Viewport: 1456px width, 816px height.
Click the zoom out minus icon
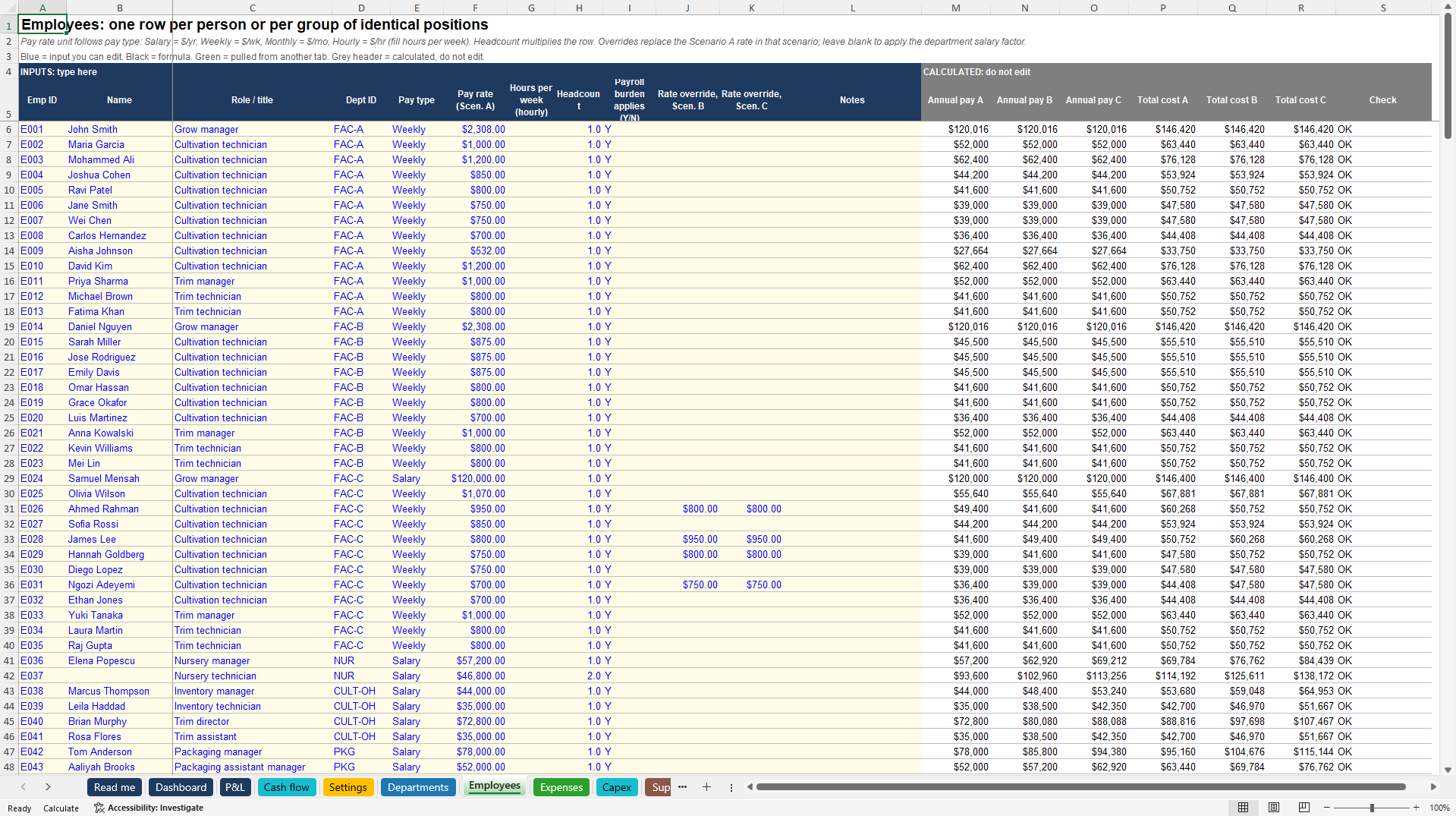[x=1327, y=808]
